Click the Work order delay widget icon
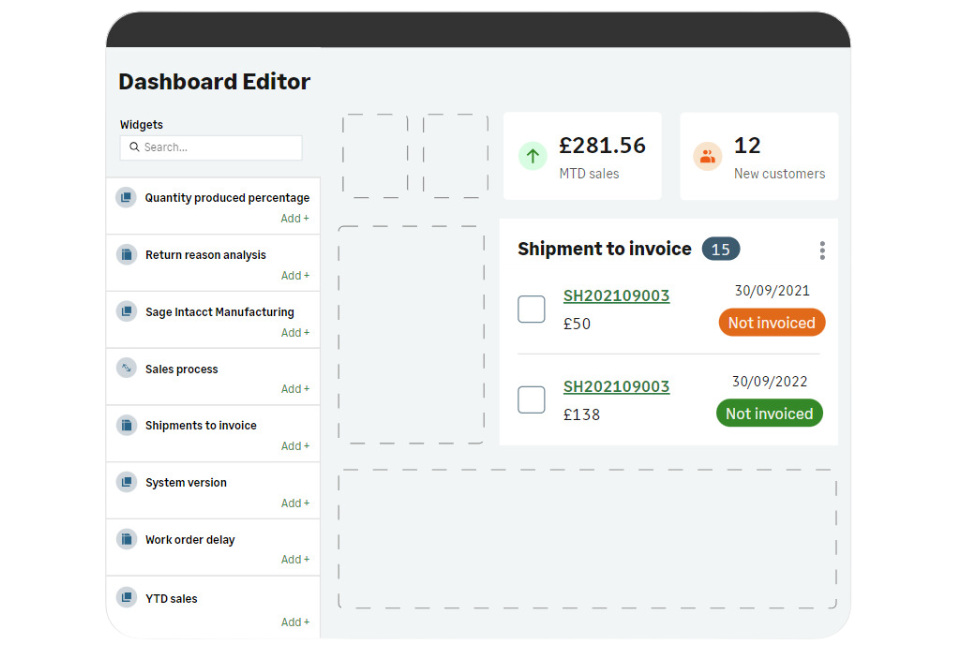Screen dimensions: 958x658 pos(126,539)
